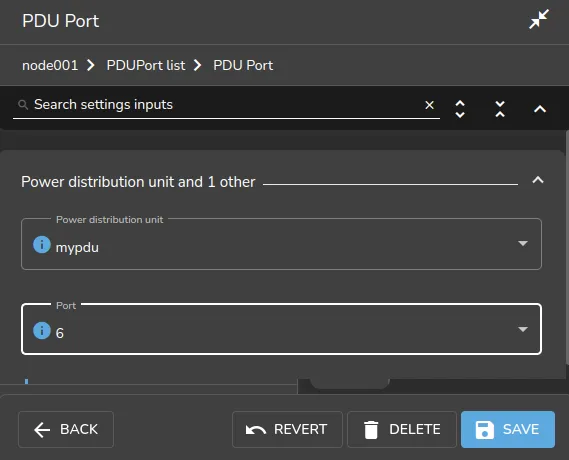
Task: Collapse the PDU Port panel via the shrink icon
Action: click(x=539, y=19)
